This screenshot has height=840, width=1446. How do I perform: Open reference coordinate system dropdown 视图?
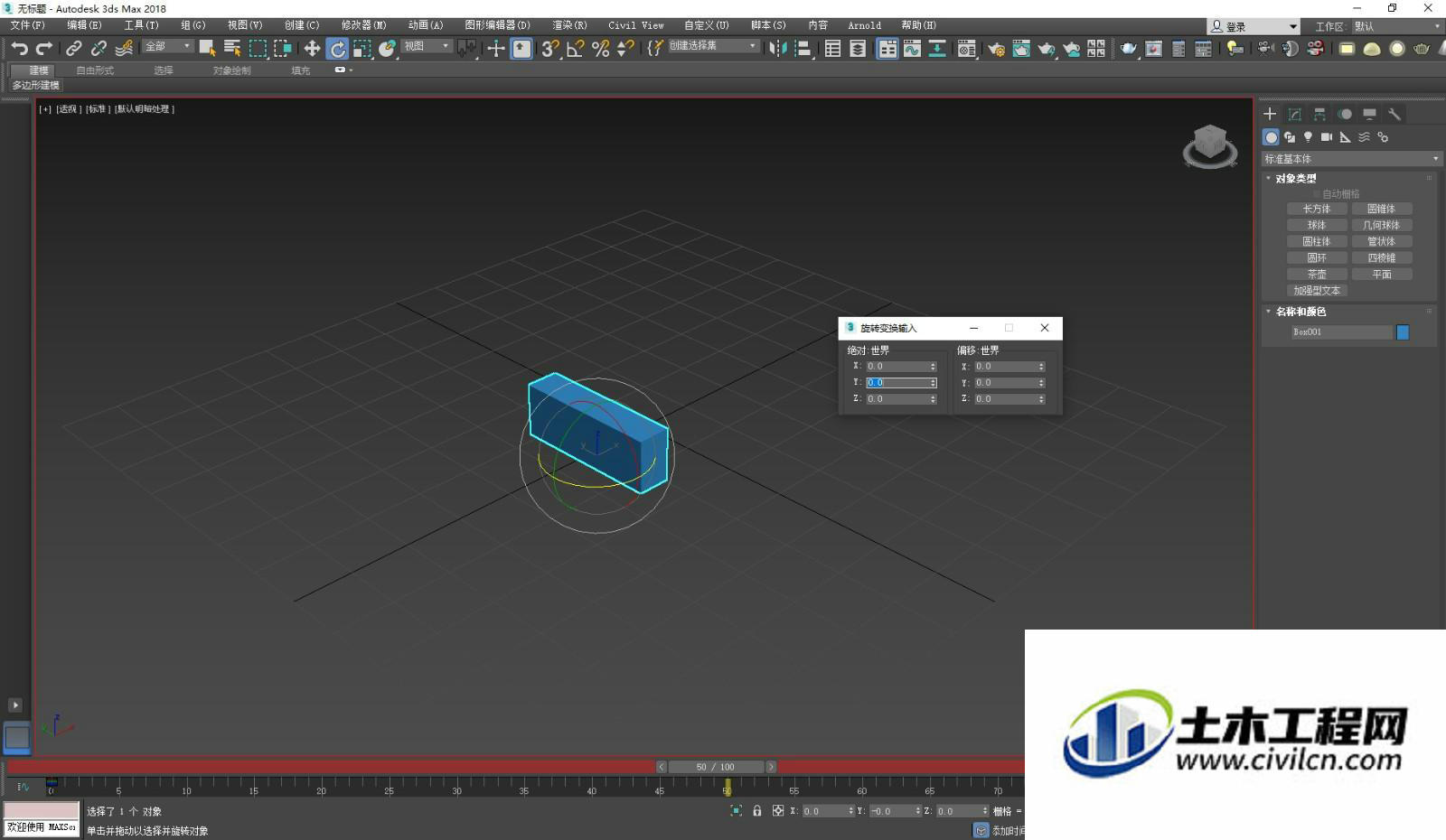tap(427, 46)
